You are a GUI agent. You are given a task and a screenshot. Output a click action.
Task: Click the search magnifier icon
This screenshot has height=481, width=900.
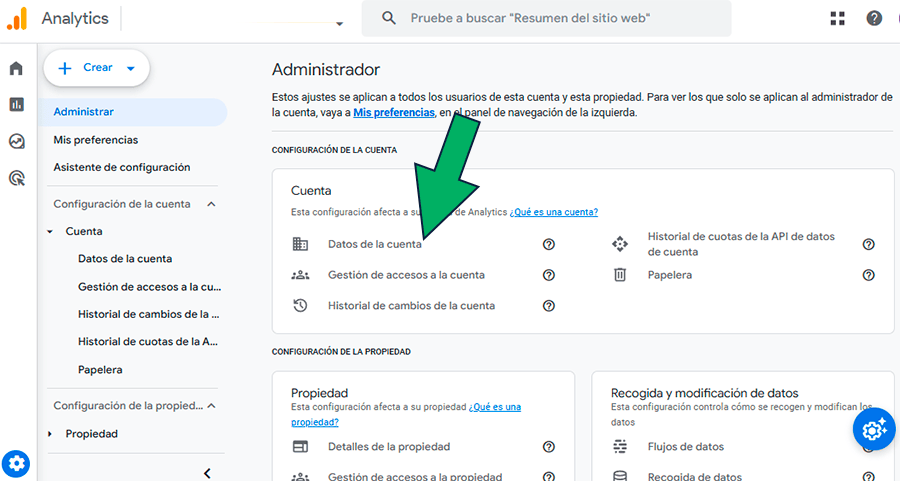coord(389,18)
